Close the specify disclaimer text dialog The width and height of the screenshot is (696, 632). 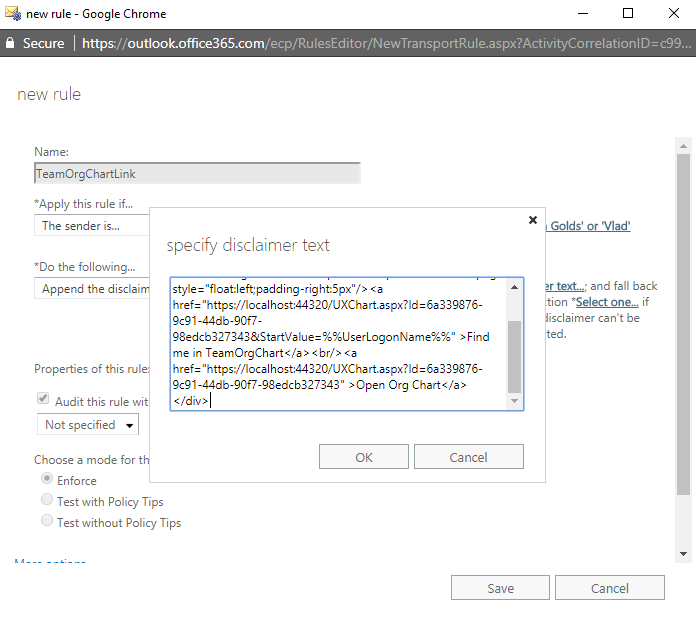coord(532,220)
